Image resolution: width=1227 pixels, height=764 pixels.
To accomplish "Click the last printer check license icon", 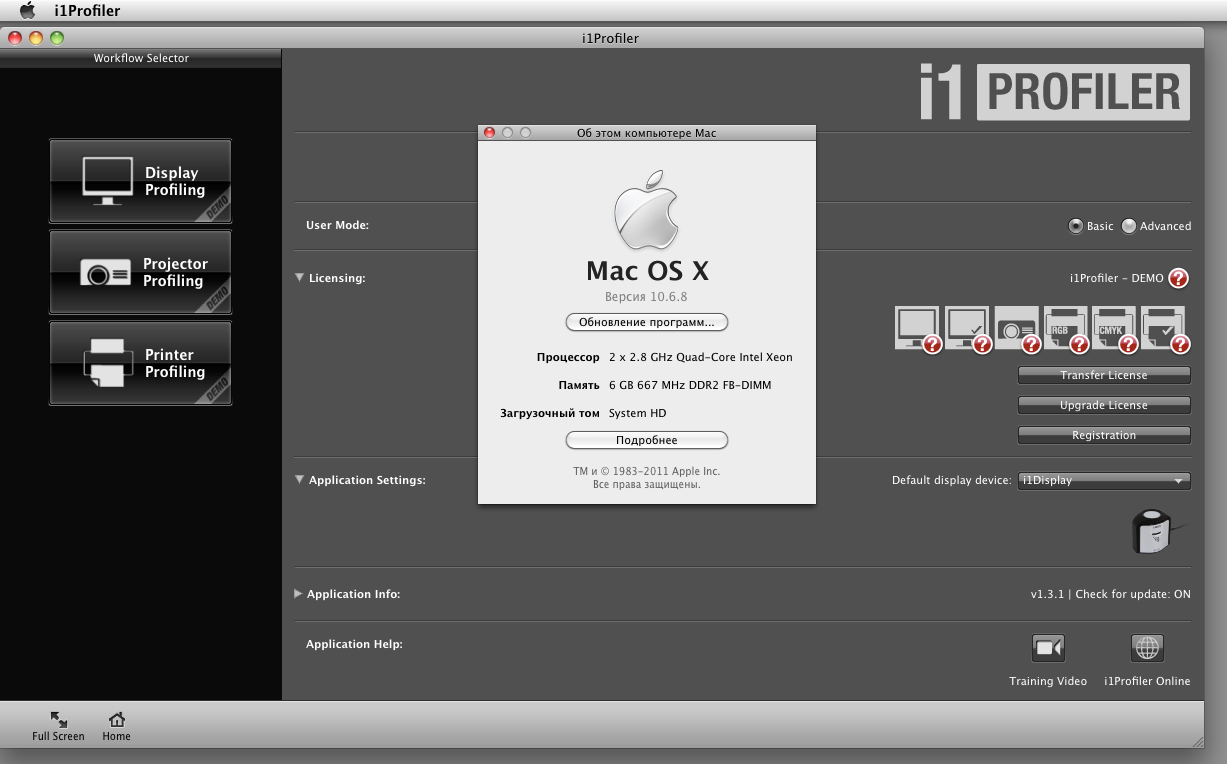I will coord(1165,329).
